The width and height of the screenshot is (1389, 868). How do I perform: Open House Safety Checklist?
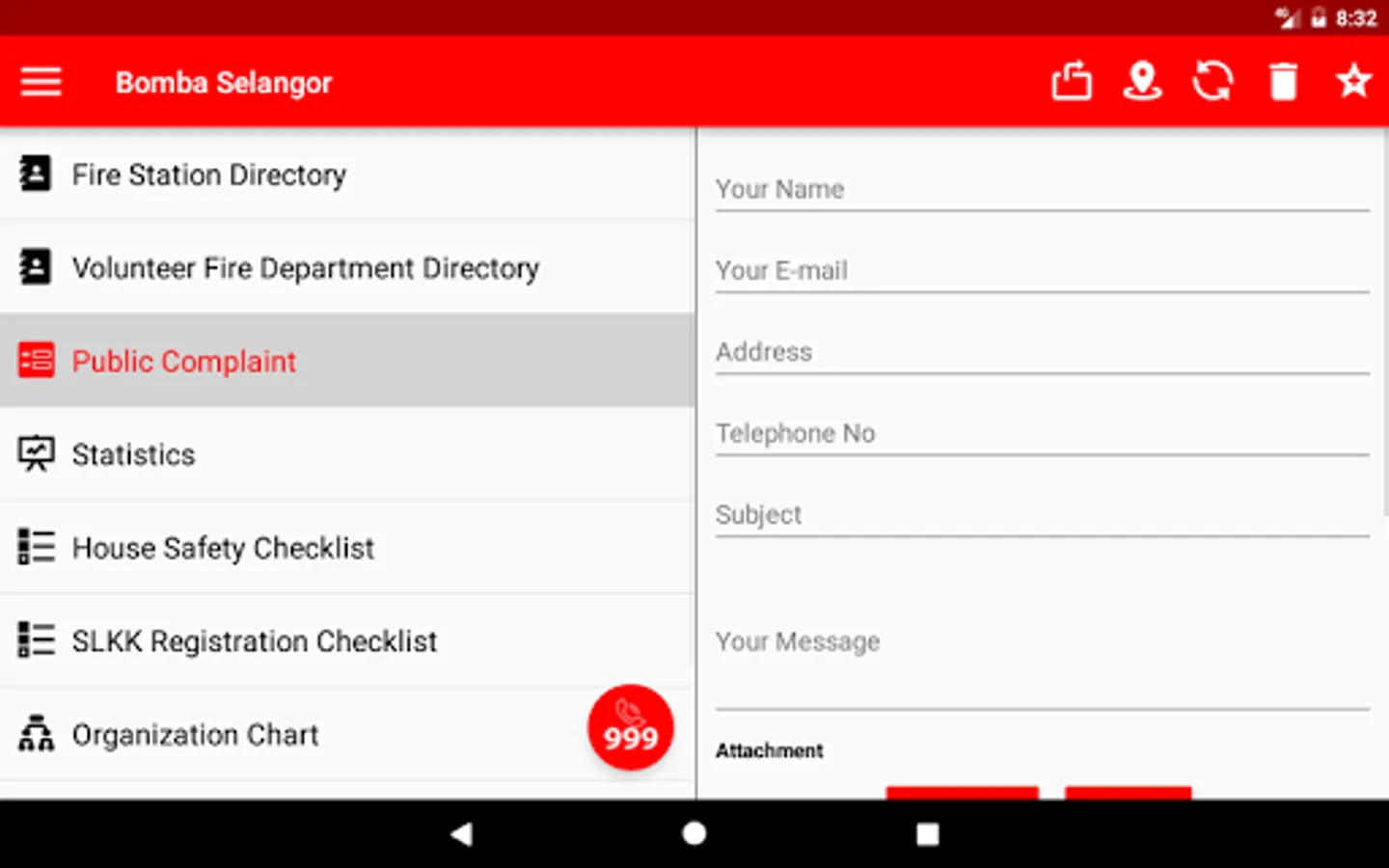[x=347, y=547]
